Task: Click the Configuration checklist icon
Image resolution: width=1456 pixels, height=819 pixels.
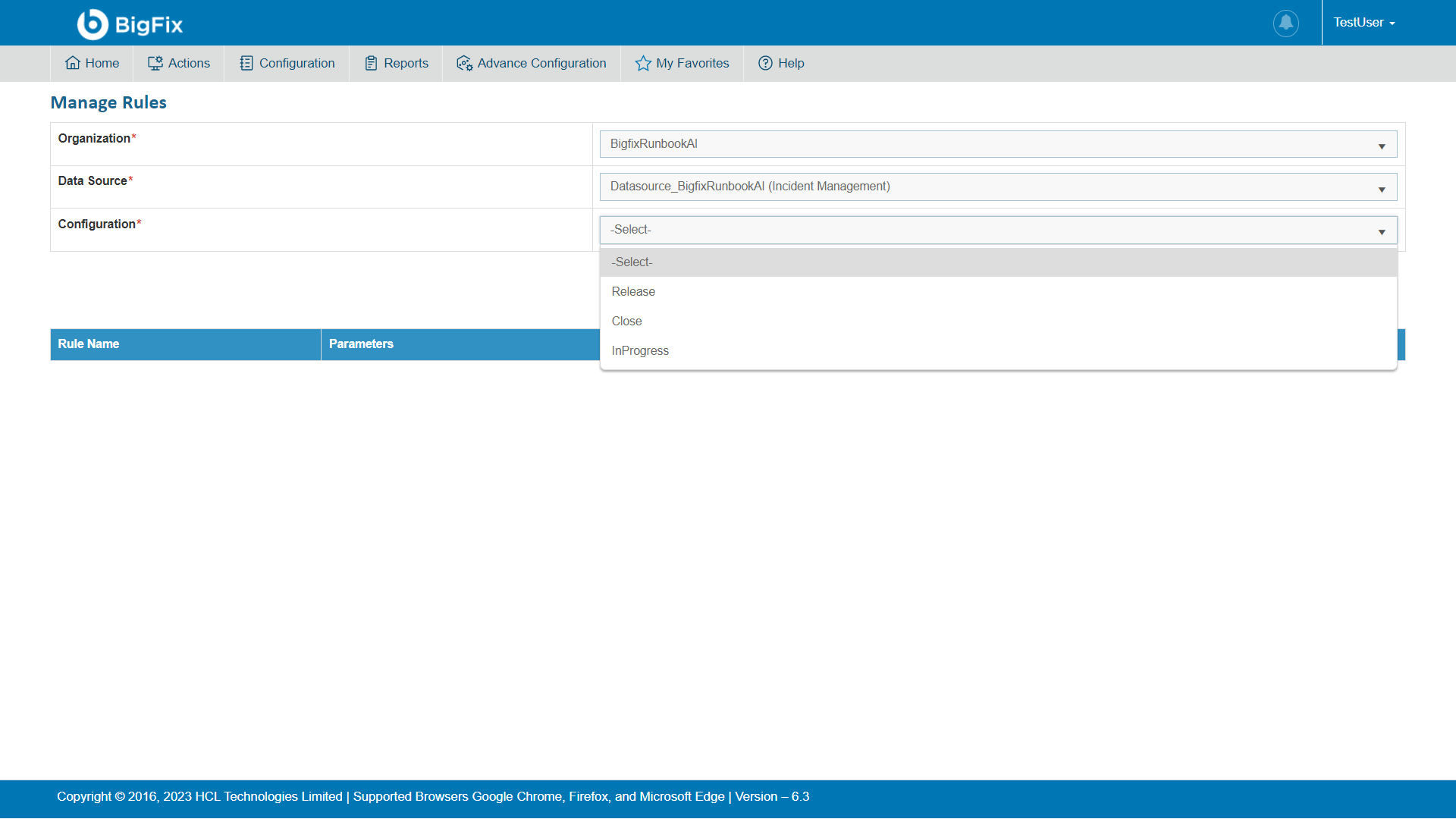Action: 246,63
